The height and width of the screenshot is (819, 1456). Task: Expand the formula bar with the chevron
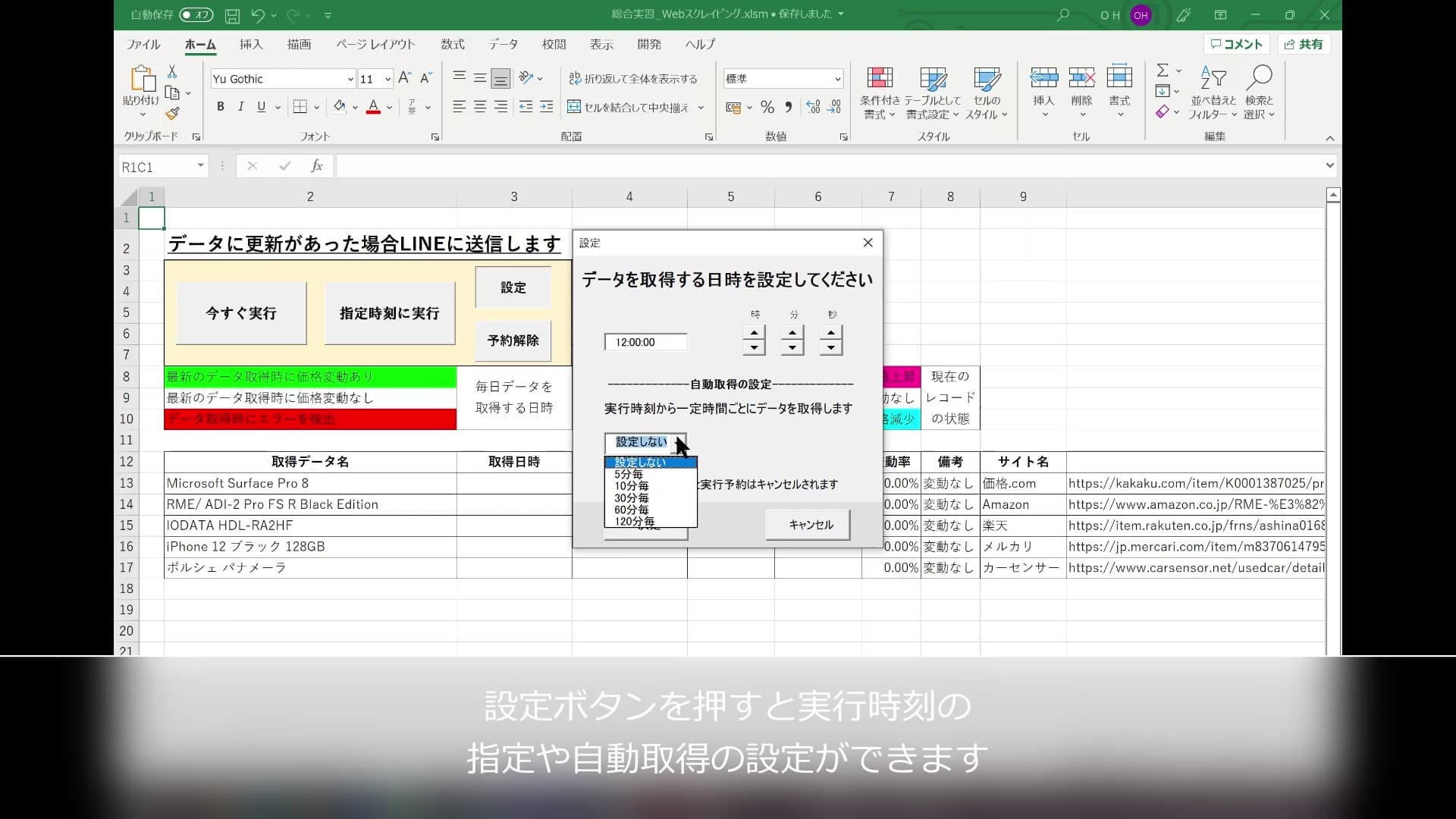(x=1329, y=165)
